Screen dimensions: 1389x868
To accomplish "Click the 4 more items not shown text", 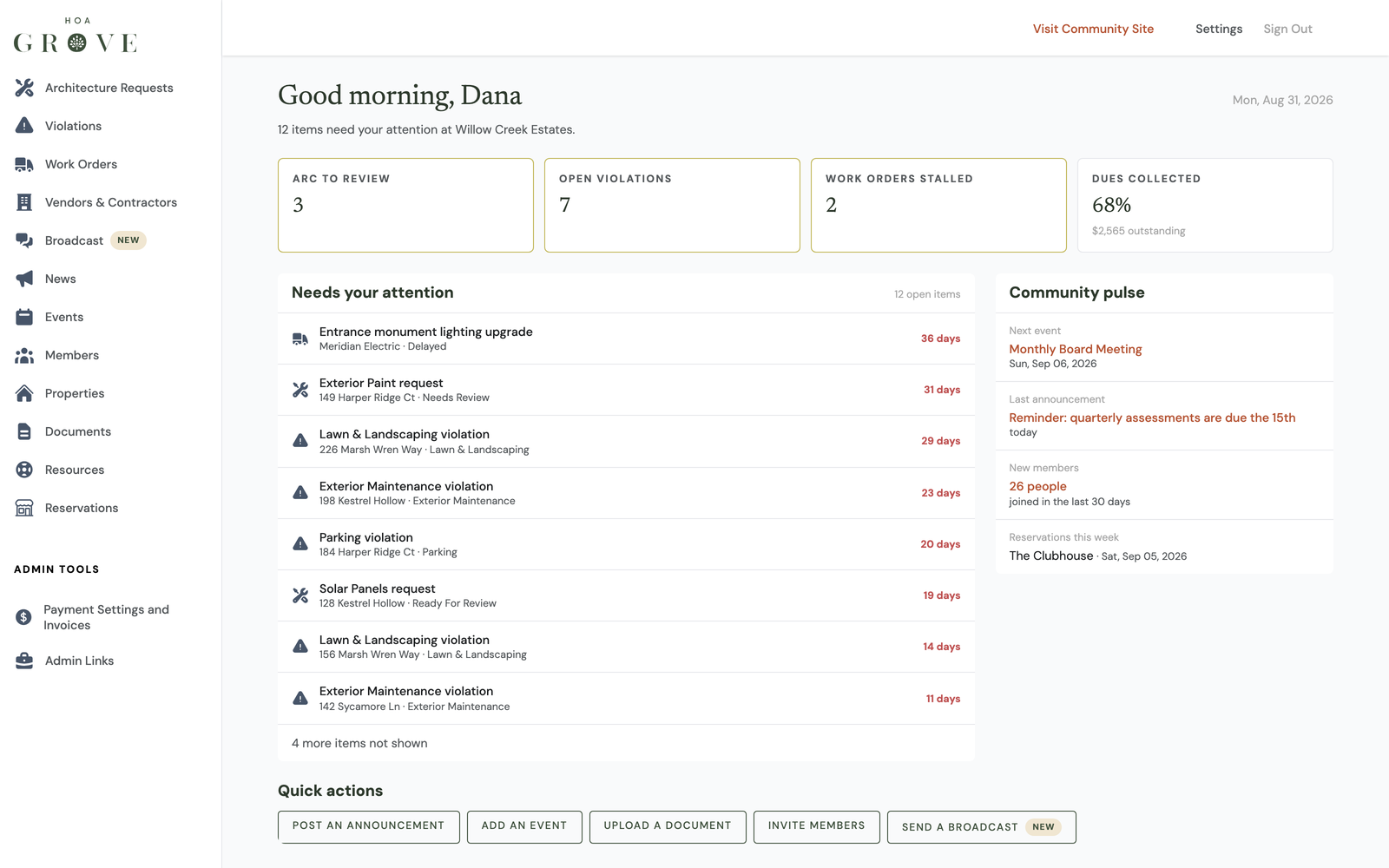I will (x=359, y=743).
